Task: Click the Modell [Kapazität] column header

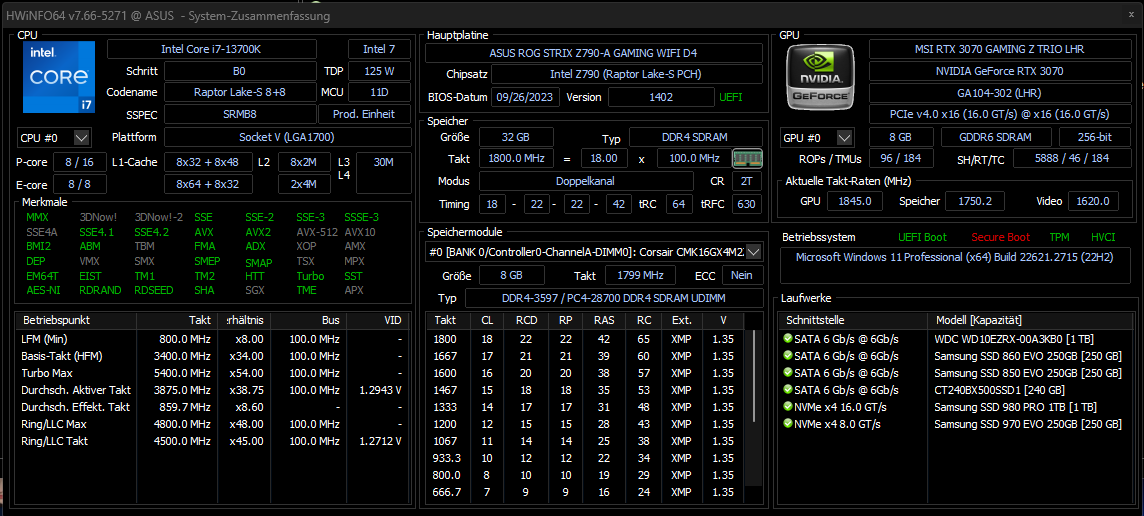Action: tap(1029, 320)
